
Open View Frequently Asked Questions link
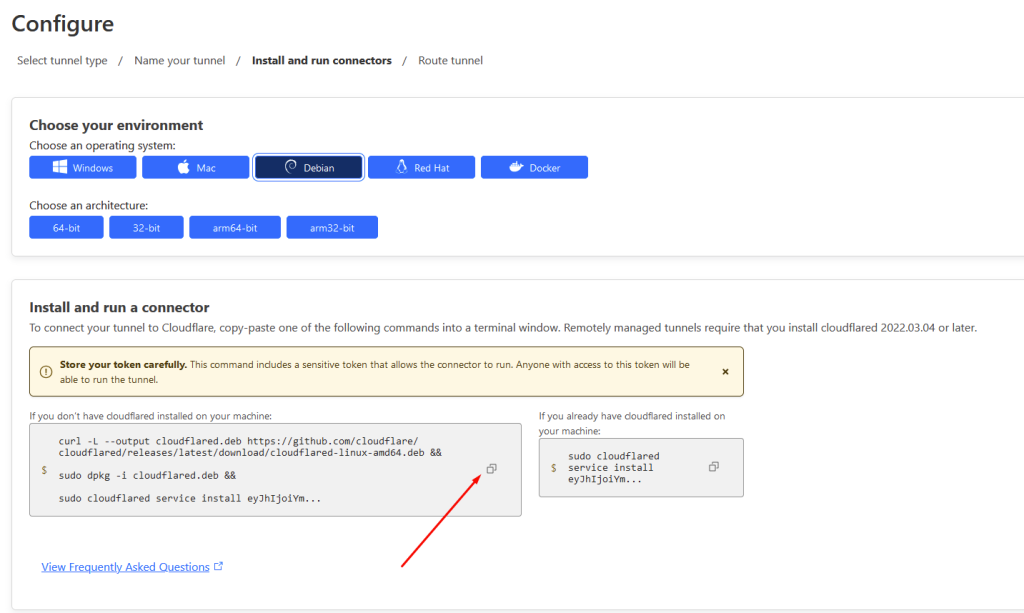coord(125,567)
